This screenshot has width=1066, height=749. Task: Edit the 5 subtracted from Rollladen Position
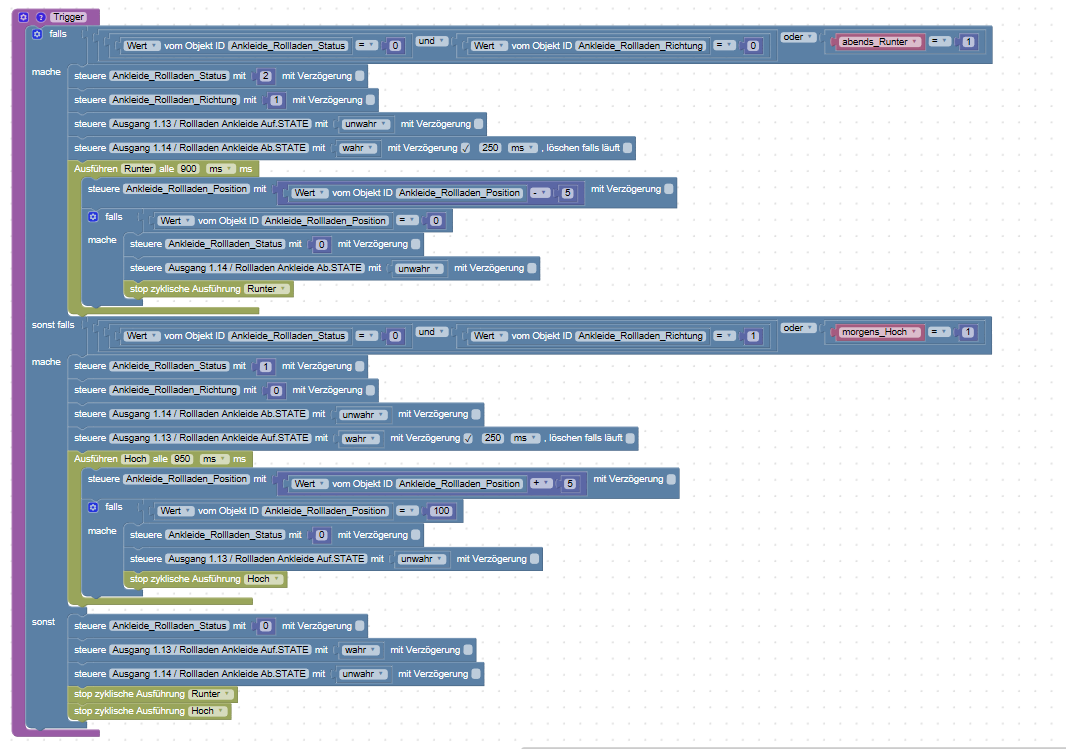click(568, 193)
